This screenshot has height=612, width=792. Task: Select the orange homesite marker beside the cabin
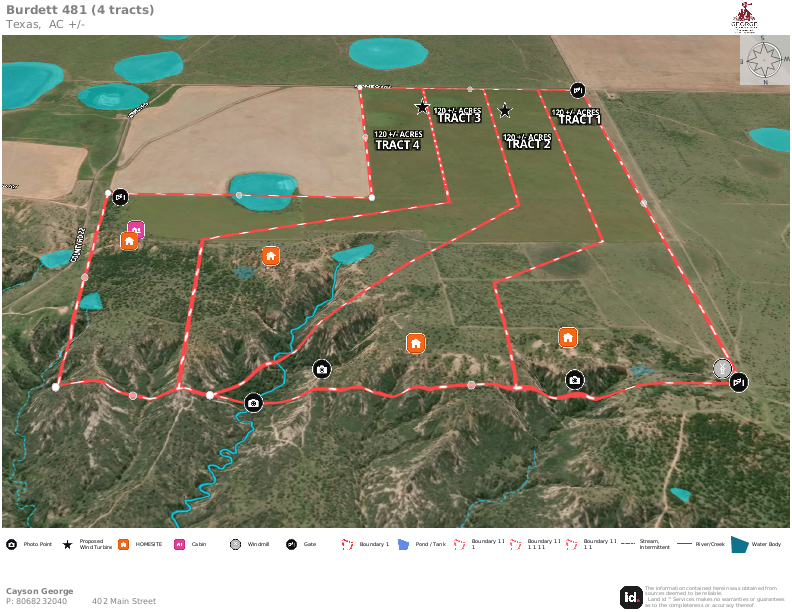click(x=129, y=241)
